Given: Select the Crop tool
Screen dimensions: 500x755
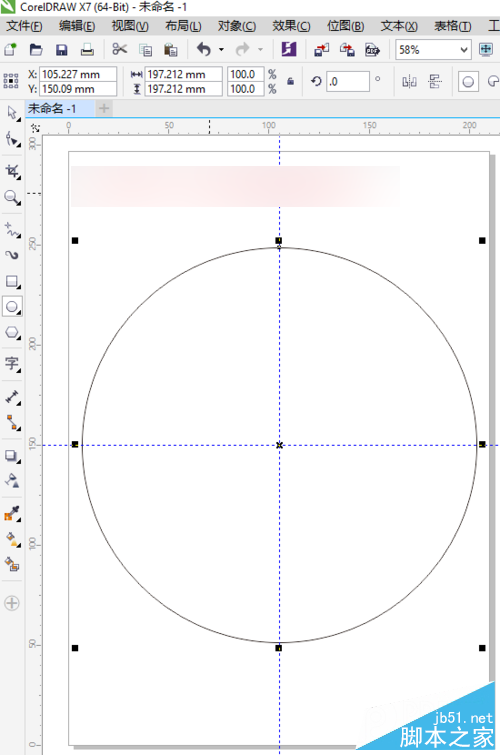Looking at the screenshot, I should (12, 171).
